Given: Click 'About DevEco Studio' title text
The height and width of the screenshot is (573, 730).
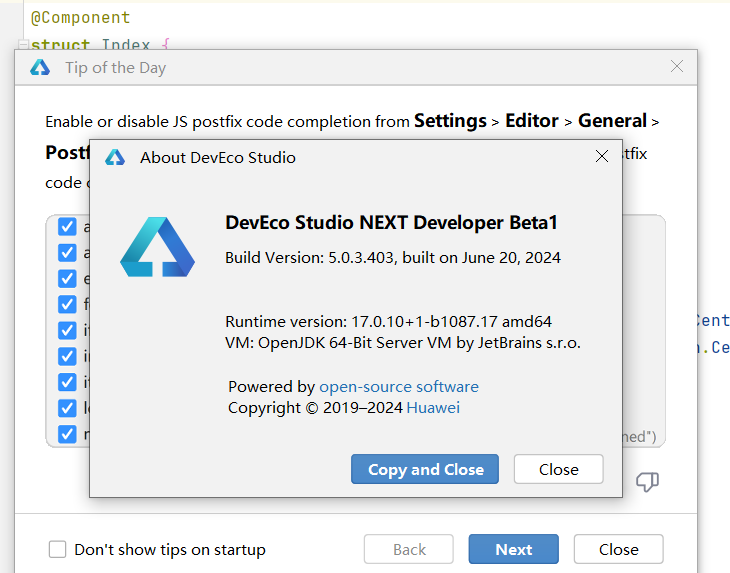Looking at the screenshot, I should (218, 157).
